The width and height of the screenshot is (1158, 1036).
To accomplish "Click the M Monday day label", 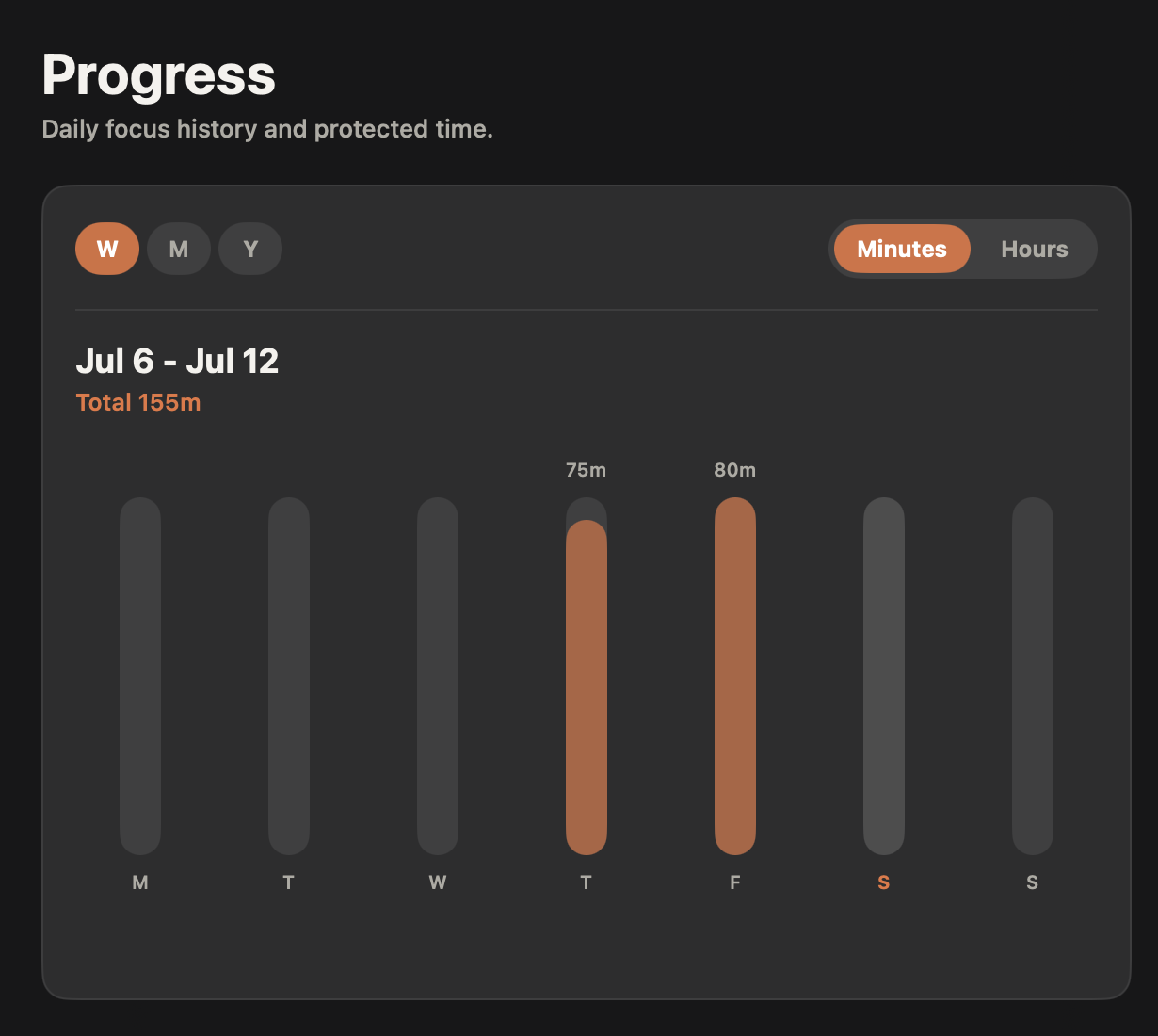I will point(140,882).
